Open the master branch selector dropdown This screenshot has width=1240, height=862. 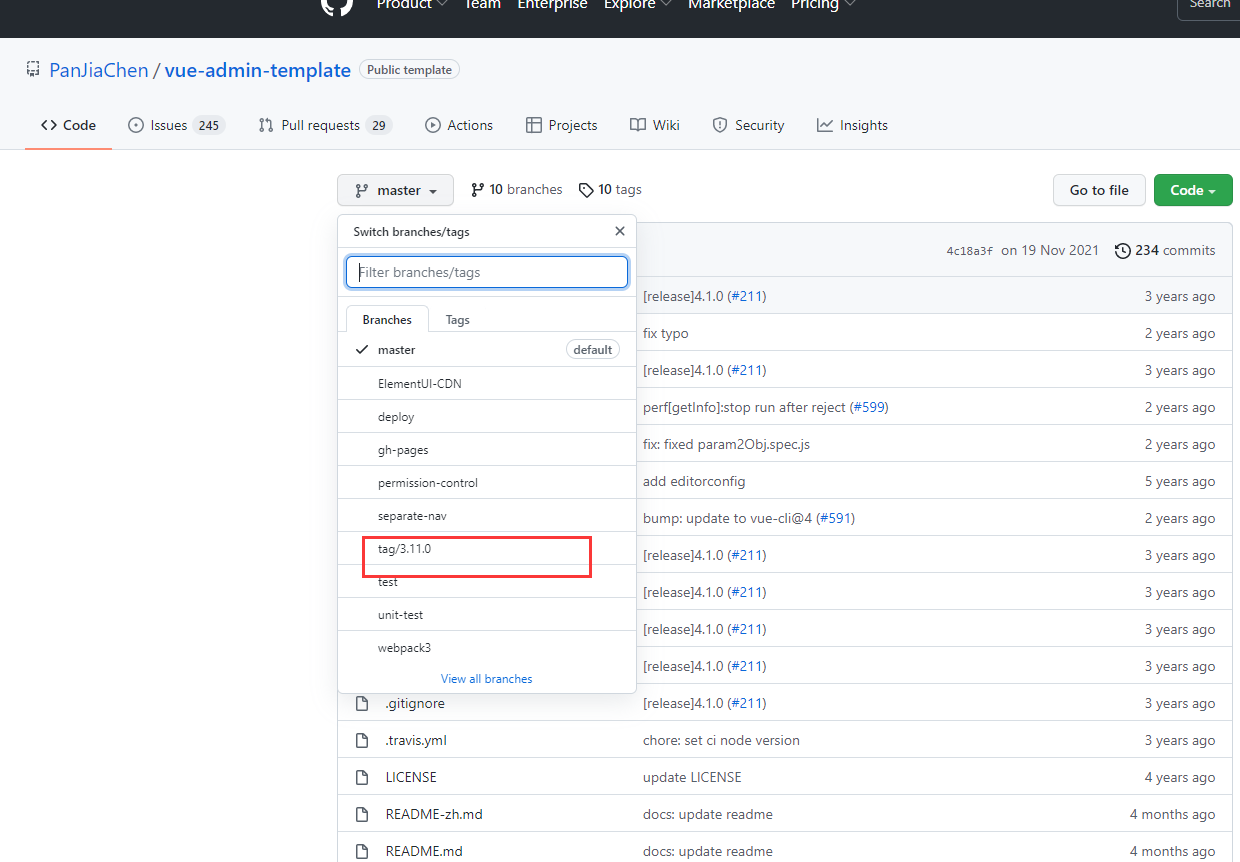click(x=395, y=189)
